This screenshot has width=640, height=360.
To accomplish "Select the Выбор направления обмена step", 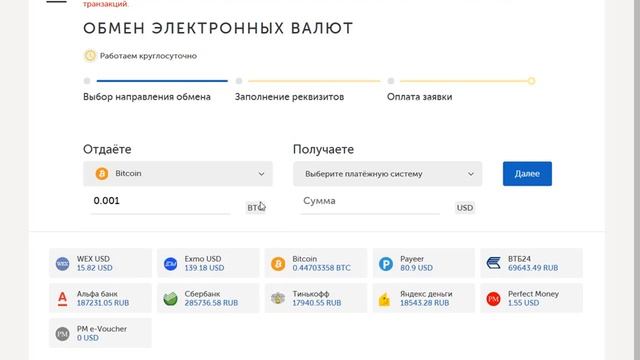I will [x=147, y=97].
